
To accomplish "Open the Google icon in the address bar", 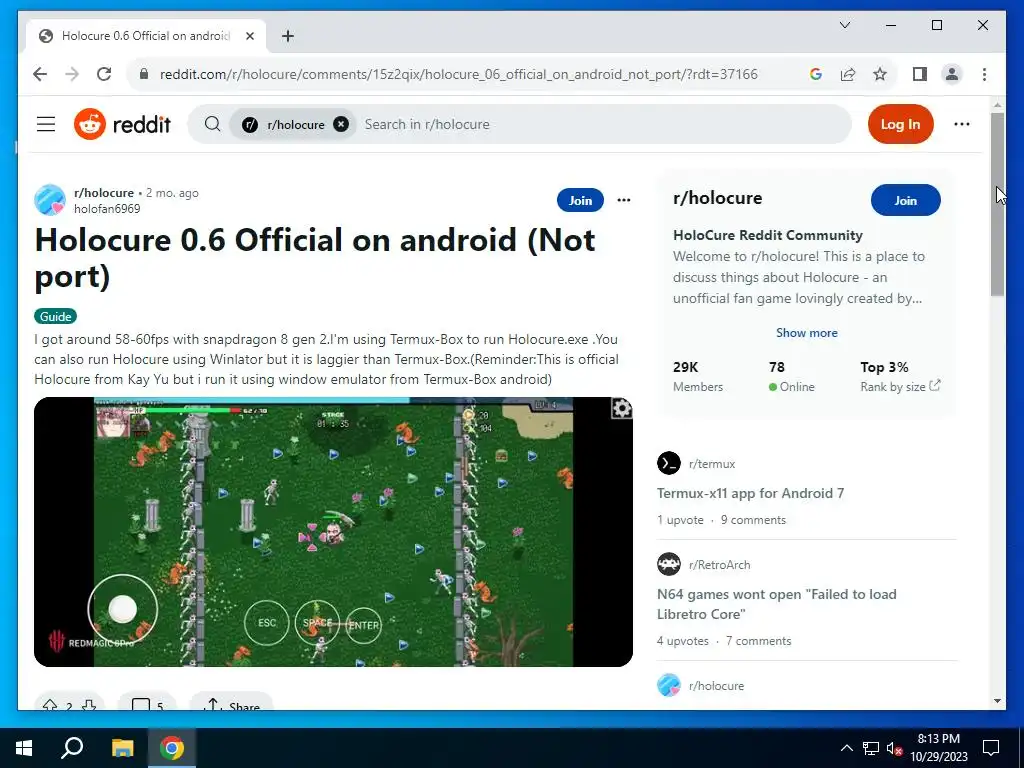I will pos(816,74).
